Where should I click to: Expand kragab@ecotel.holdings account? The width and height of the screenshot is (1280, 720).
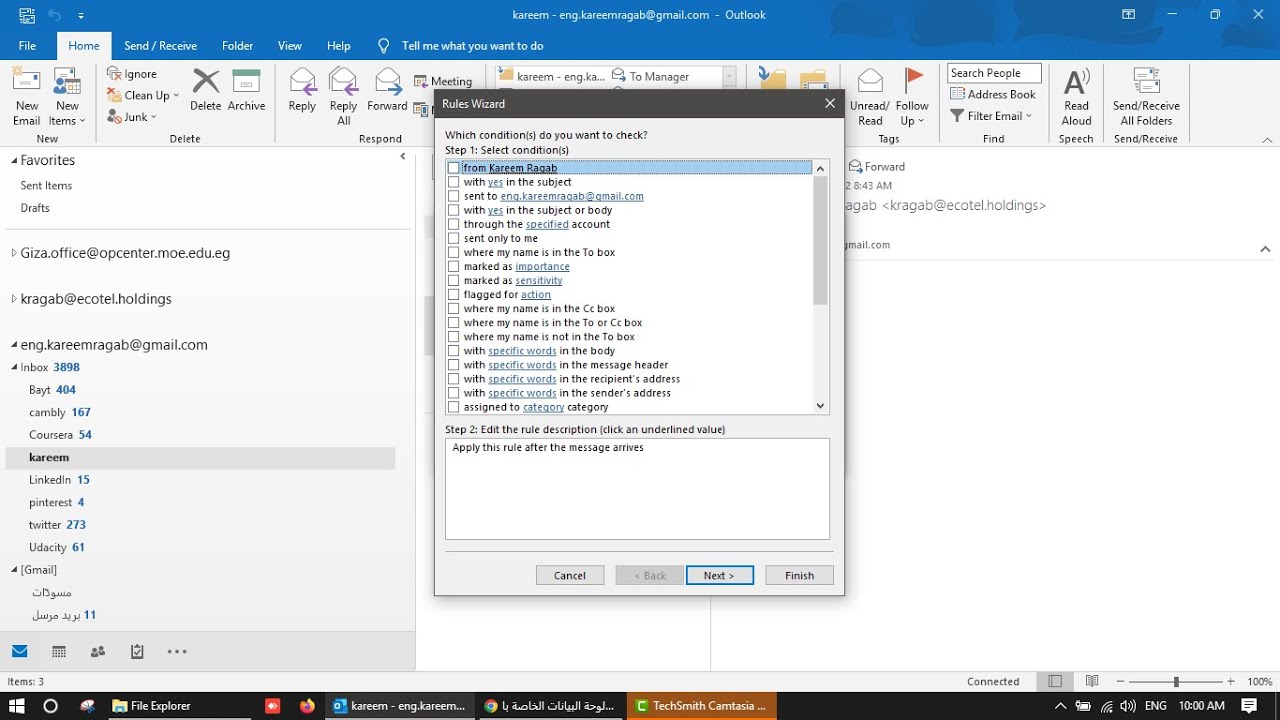click(x=14, y=299)
